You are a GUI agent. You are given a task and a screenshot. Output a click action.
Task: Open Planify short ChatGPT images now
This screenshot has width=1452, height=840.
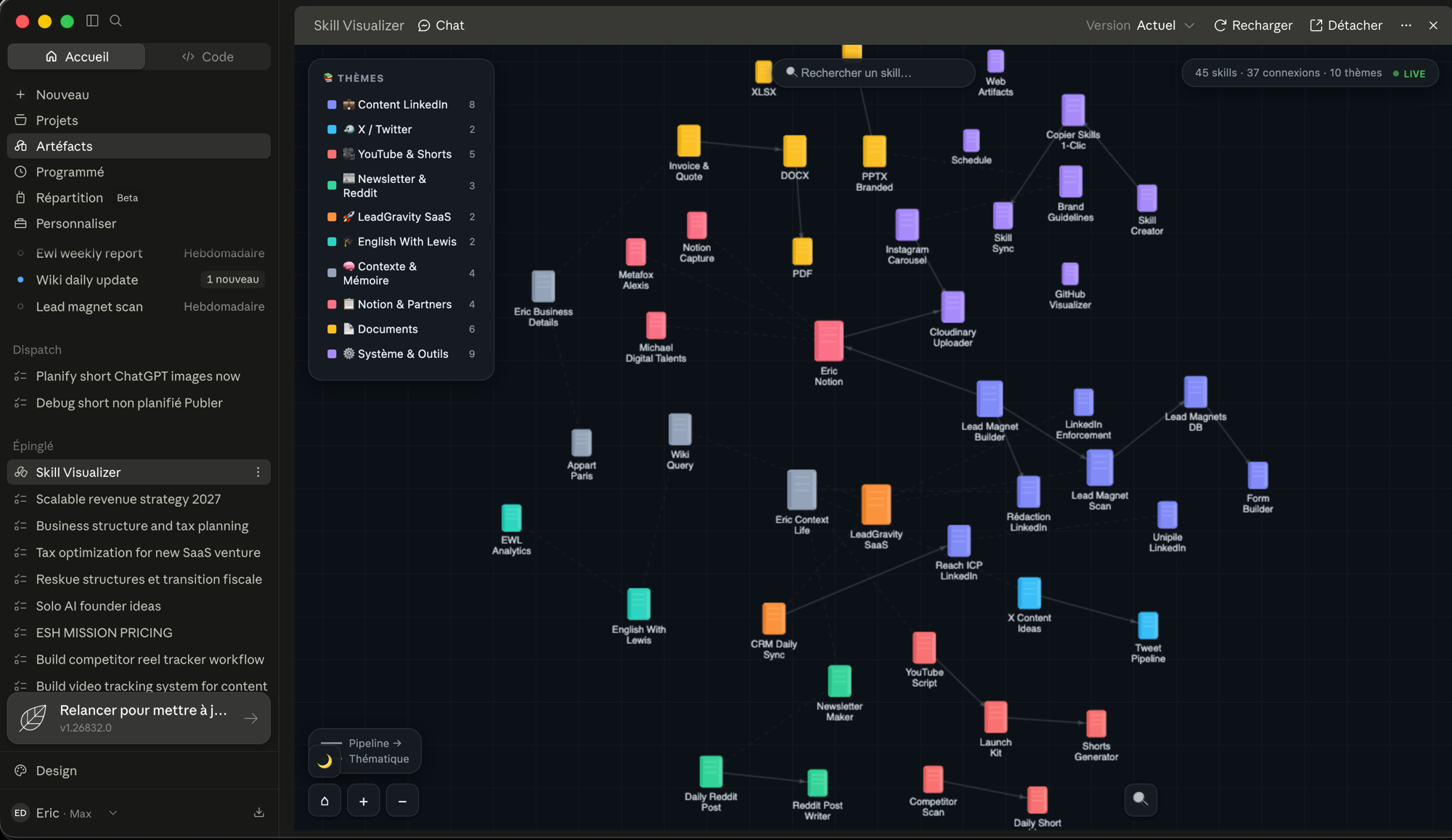pyautogui.click(x=138, y=376)
